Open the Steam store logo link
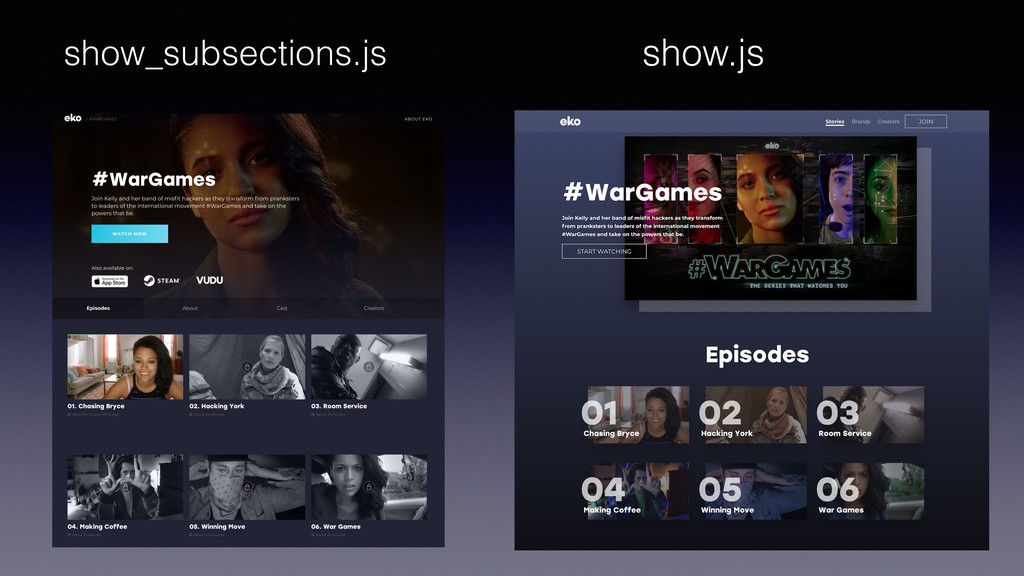 pos(161,280)
